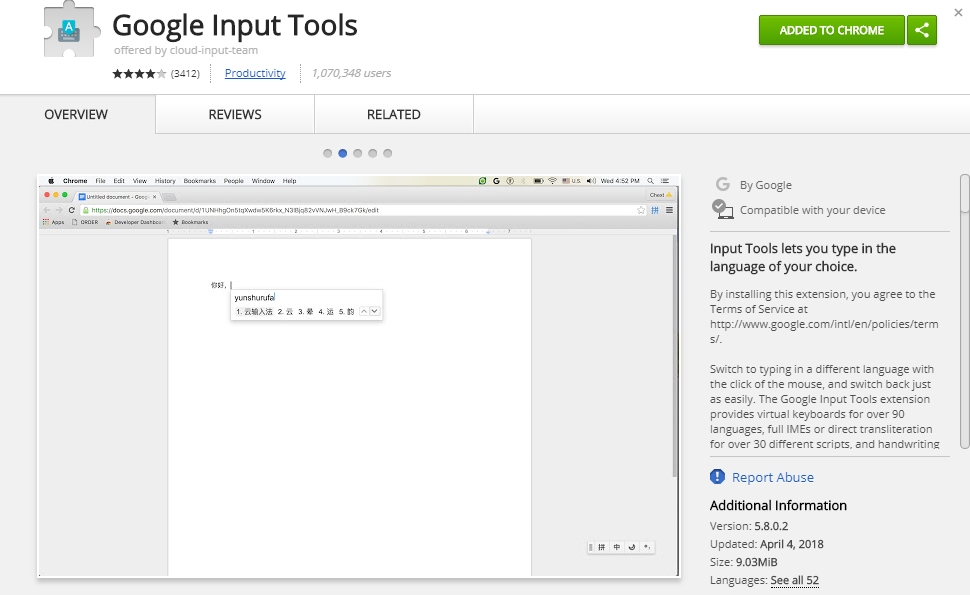Click the Chrome hamburger menu icon
The width and height of the screenshot is (970, 595).
pos(669,210)
